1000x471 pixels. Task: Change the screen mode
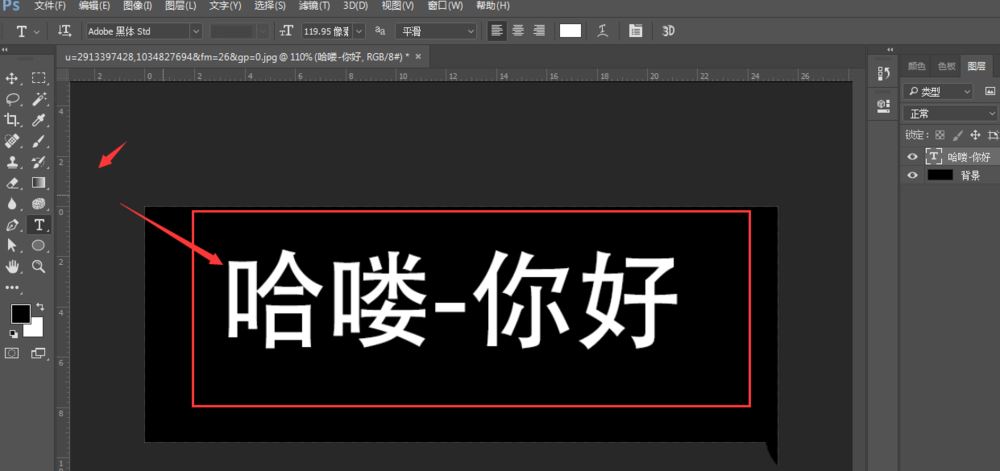[x=39, y=352]
